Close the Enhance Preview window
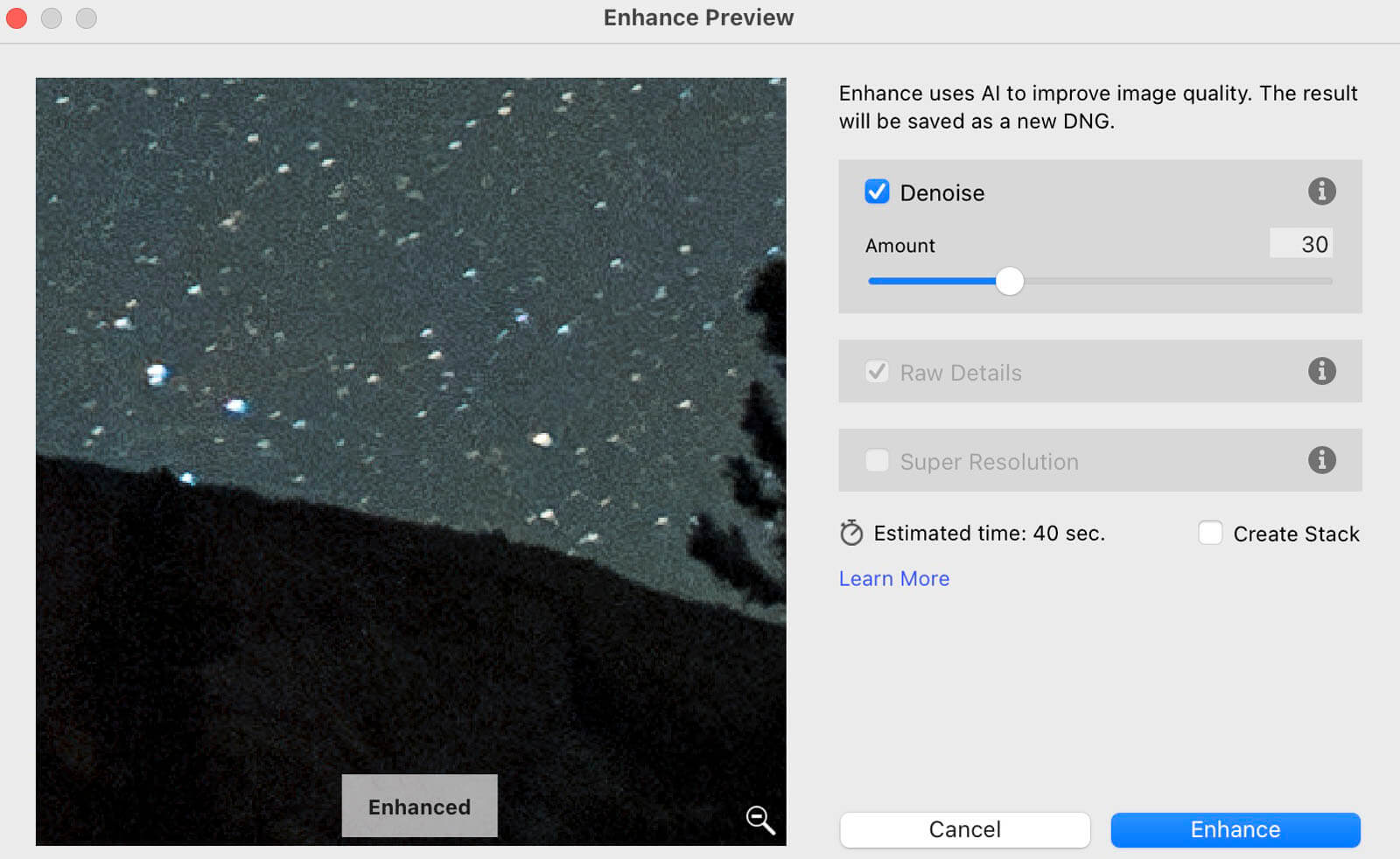Image resolution: width=1400 pixels, height=859 pixels. 17,17
